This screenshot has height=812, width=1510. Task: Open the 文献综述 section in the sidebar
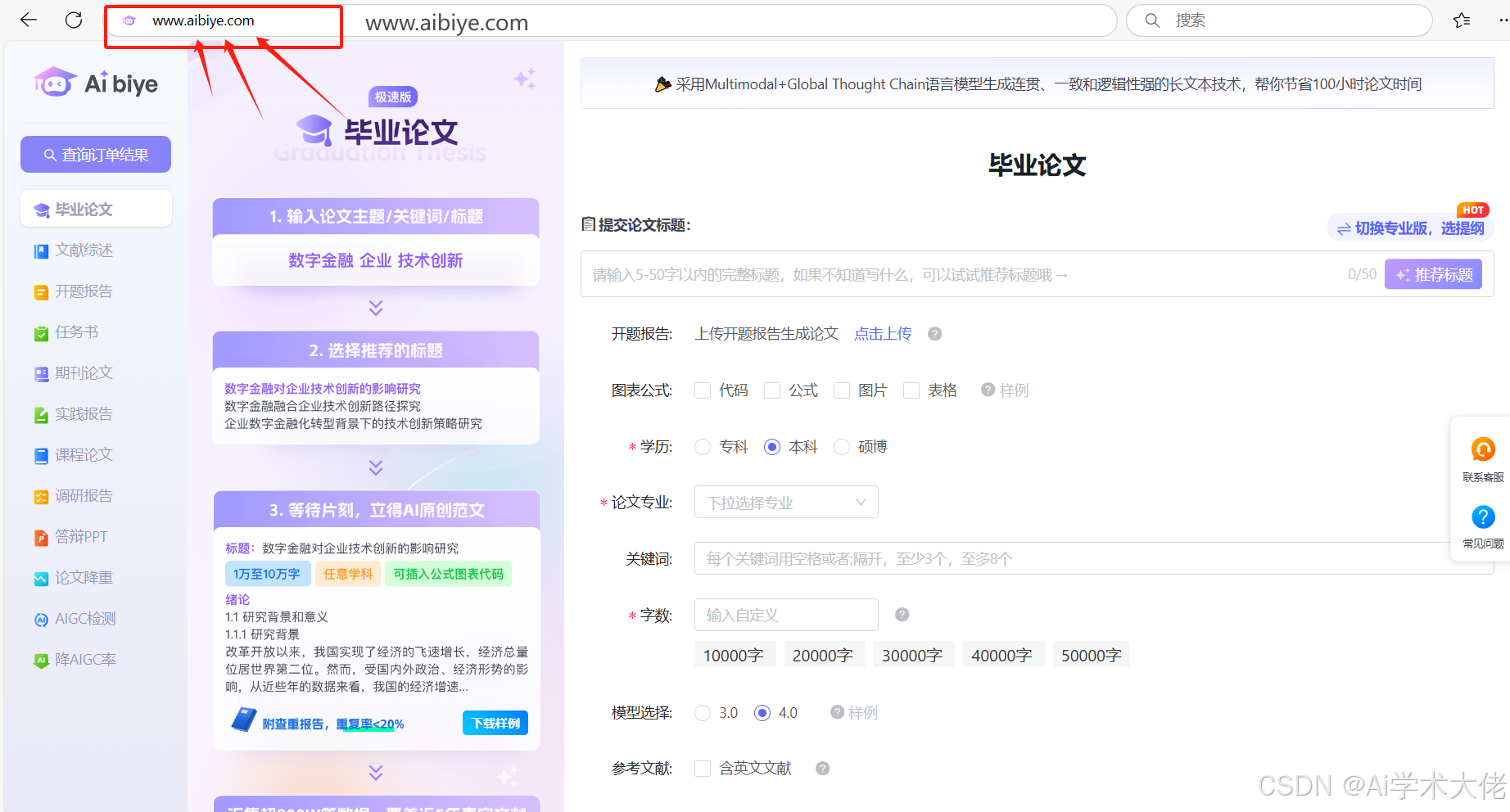(x=84, y=250)
